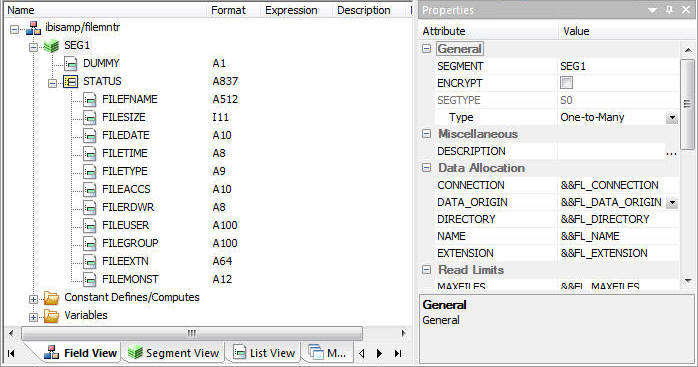Screen dimensions: 698x367
Task: Collapse the SEG1 segment node
Action: (x=33, y=47)
